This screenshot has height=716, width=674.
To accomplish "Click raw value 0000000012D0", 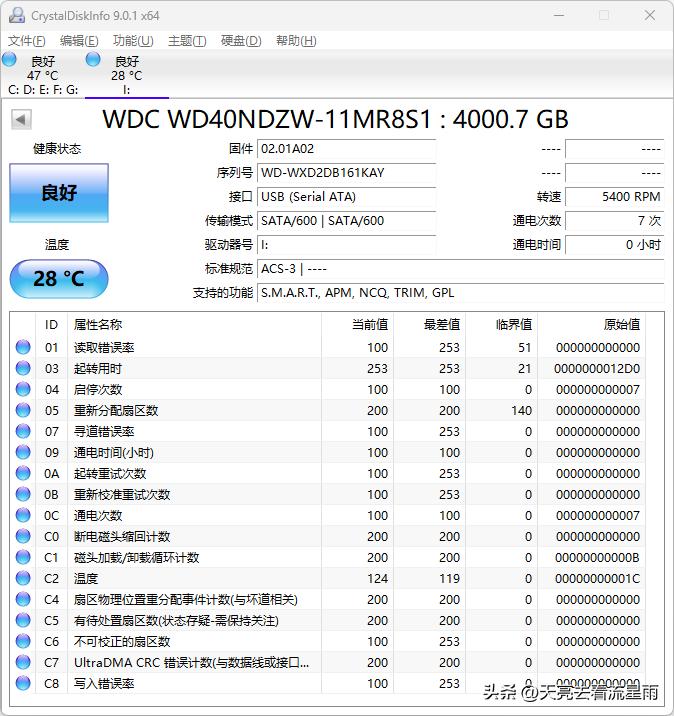I will [x=597, y=369].
